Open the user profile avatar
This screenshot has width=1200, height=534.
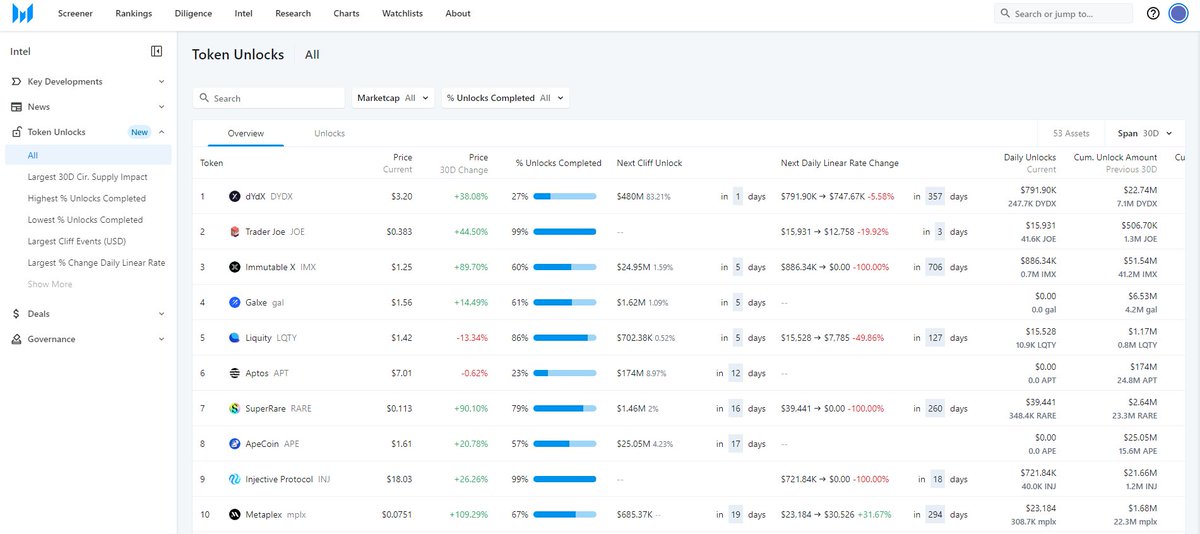pos(1178,13)
